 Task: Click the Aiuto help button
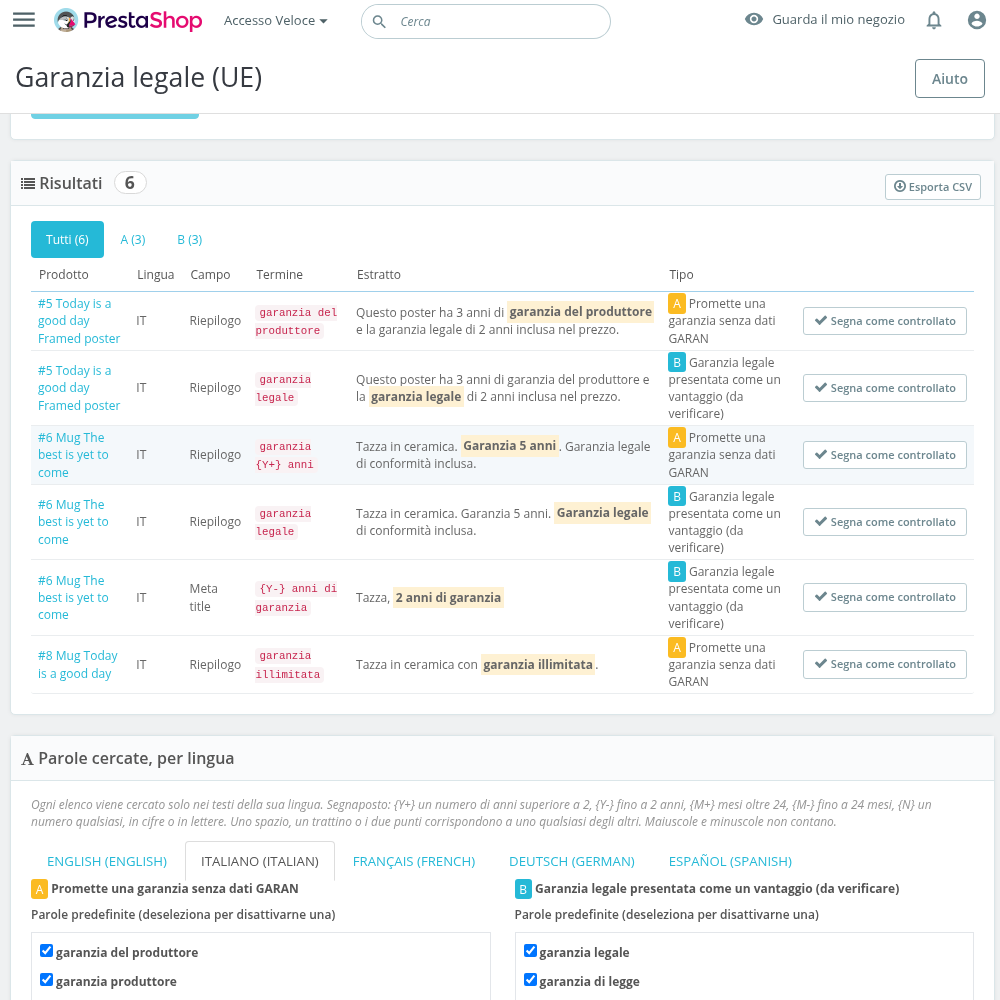(x=950, y=79)
